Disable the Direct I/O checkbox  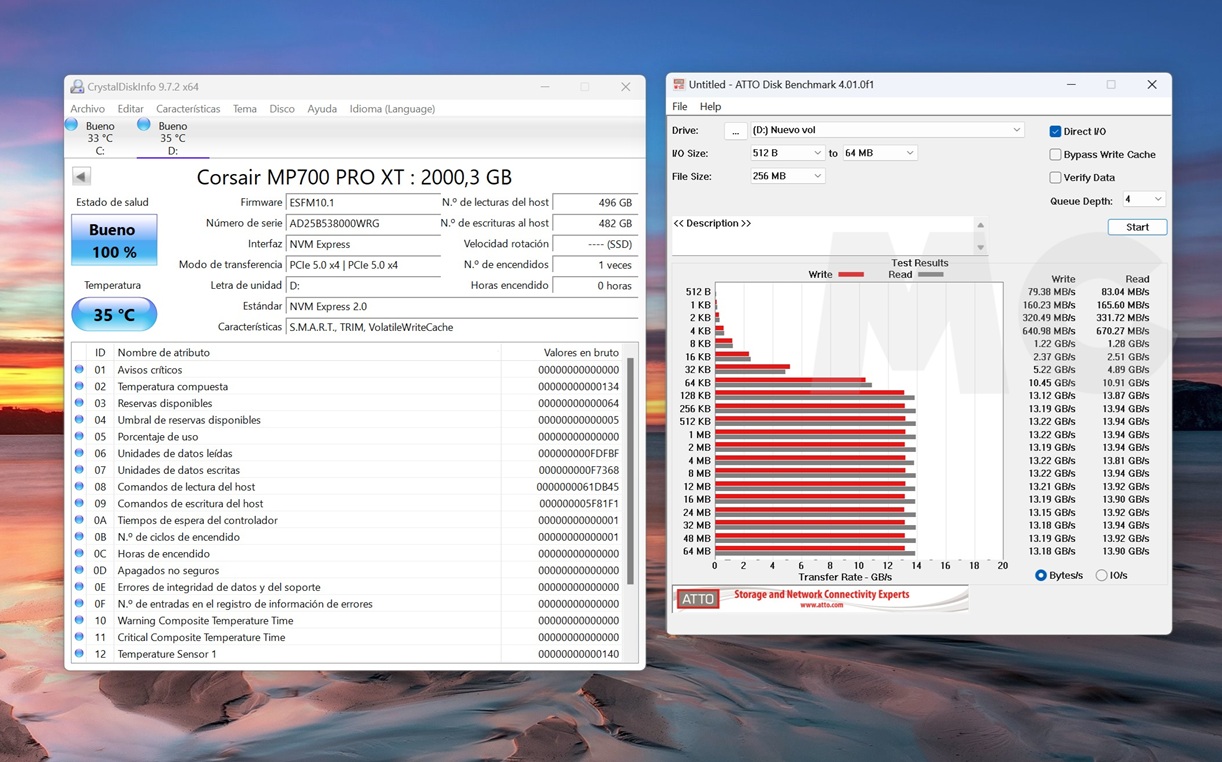pyautogui.click(x=1056, y=131)
